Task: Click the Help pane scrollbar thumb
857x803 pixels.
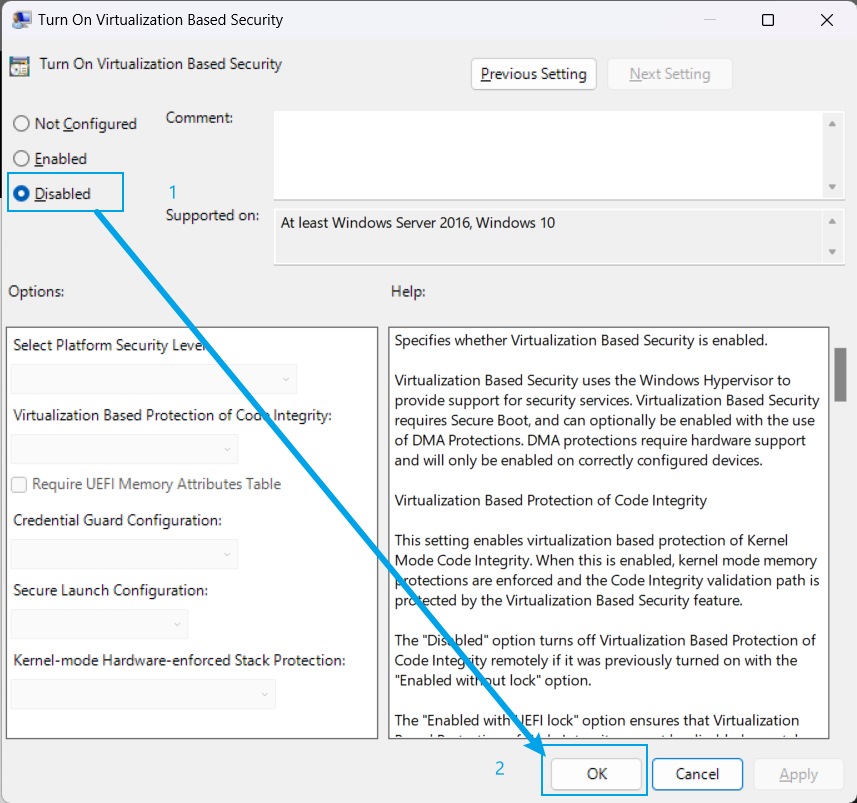Action: pos(841,375)
